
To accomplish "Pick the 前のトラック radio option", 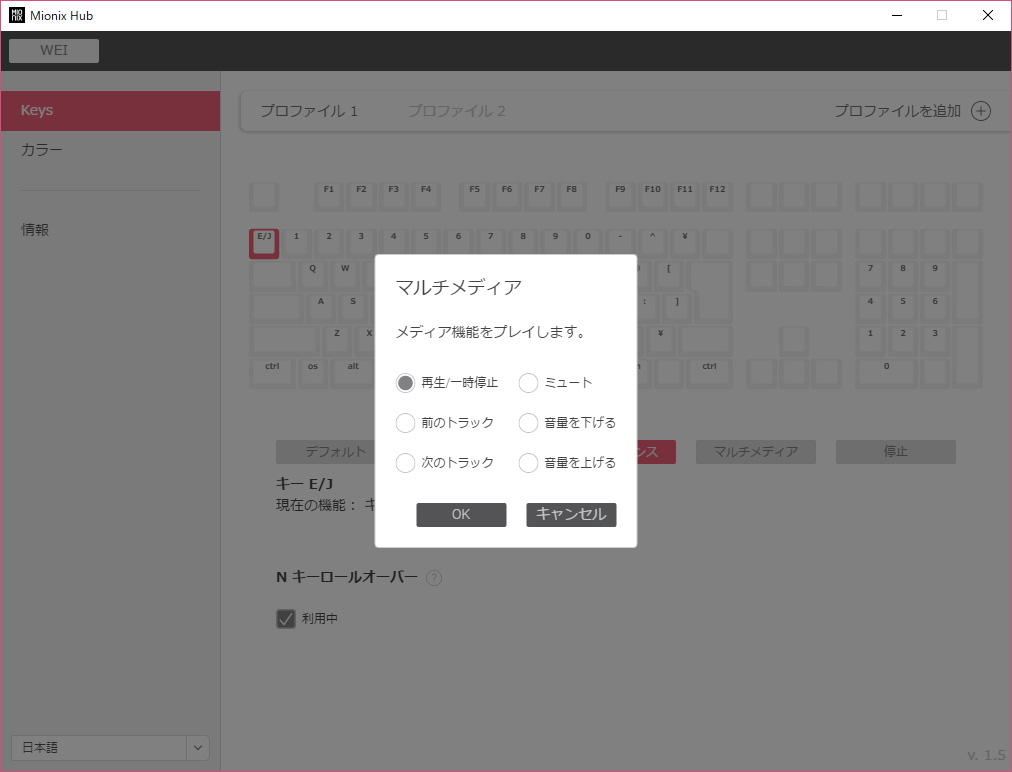I will coord(405,423).
